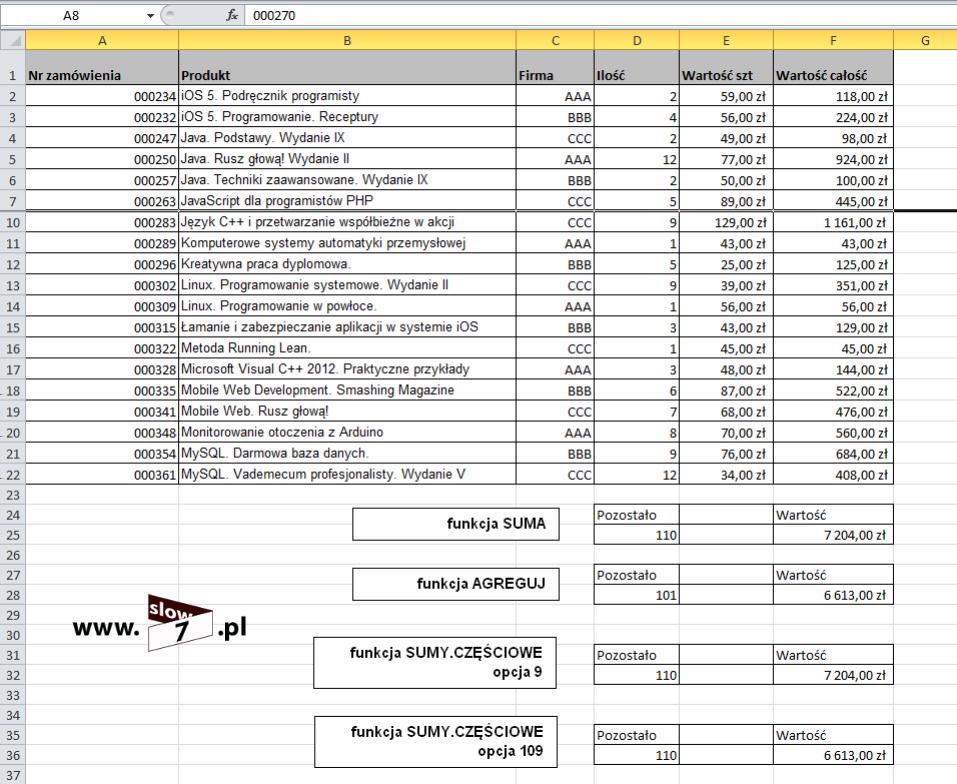The image size is (957, 784).
Task: Select value cell 6 613,00 zł in row 36
Action: [833, 755]
